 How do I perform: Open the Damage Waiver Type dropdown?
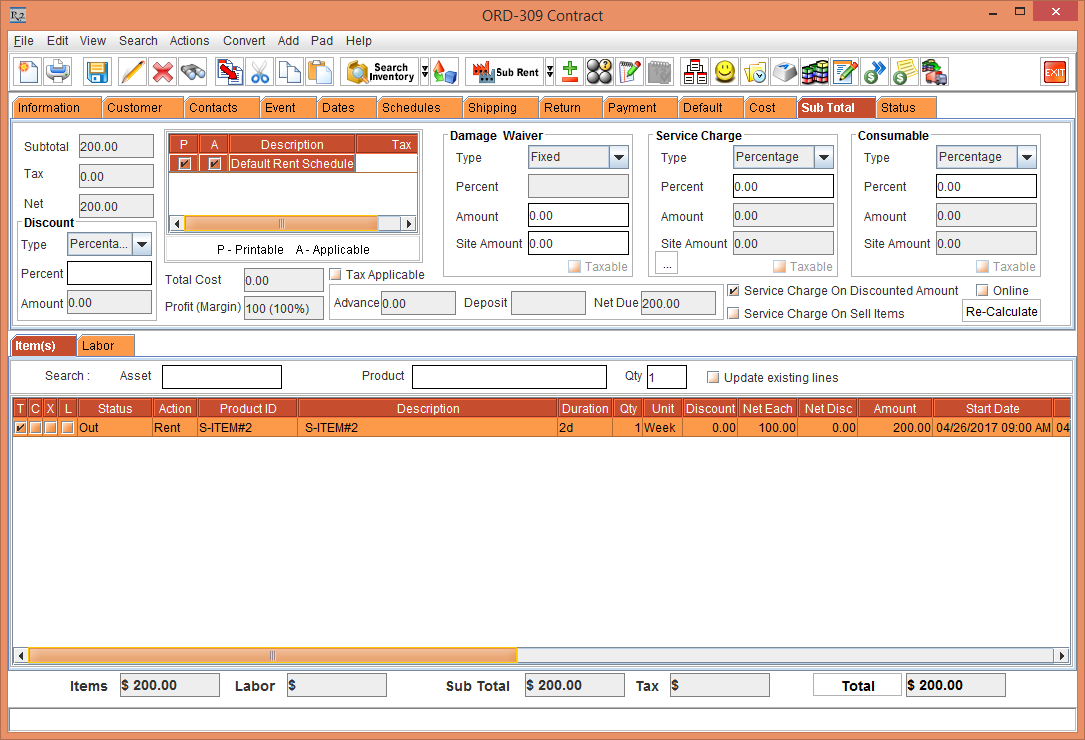(618, 157)
